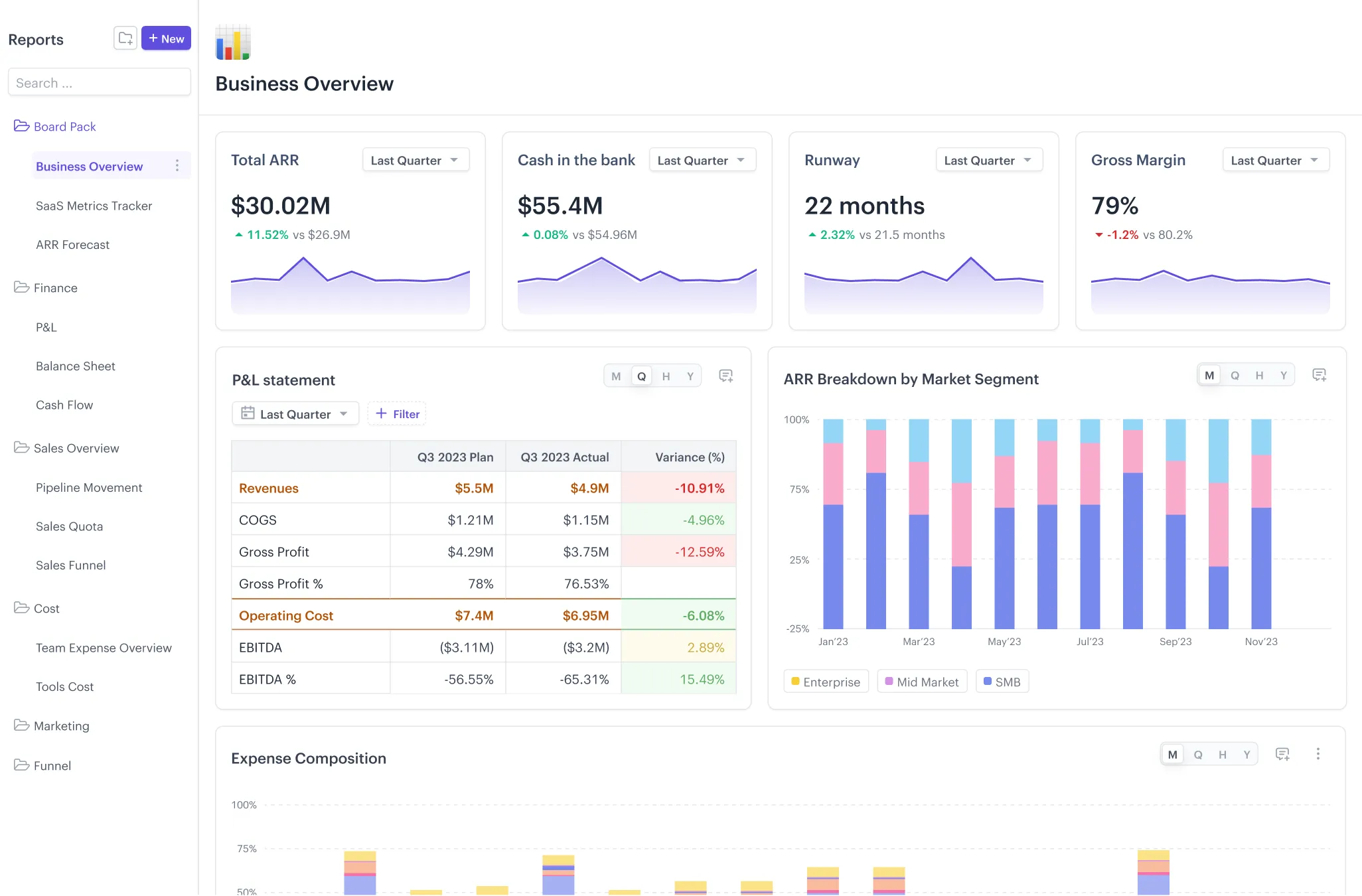Open the SaaS Metrics Tracker report
The image size is (1362, 896).
click(x=94, y=206)
